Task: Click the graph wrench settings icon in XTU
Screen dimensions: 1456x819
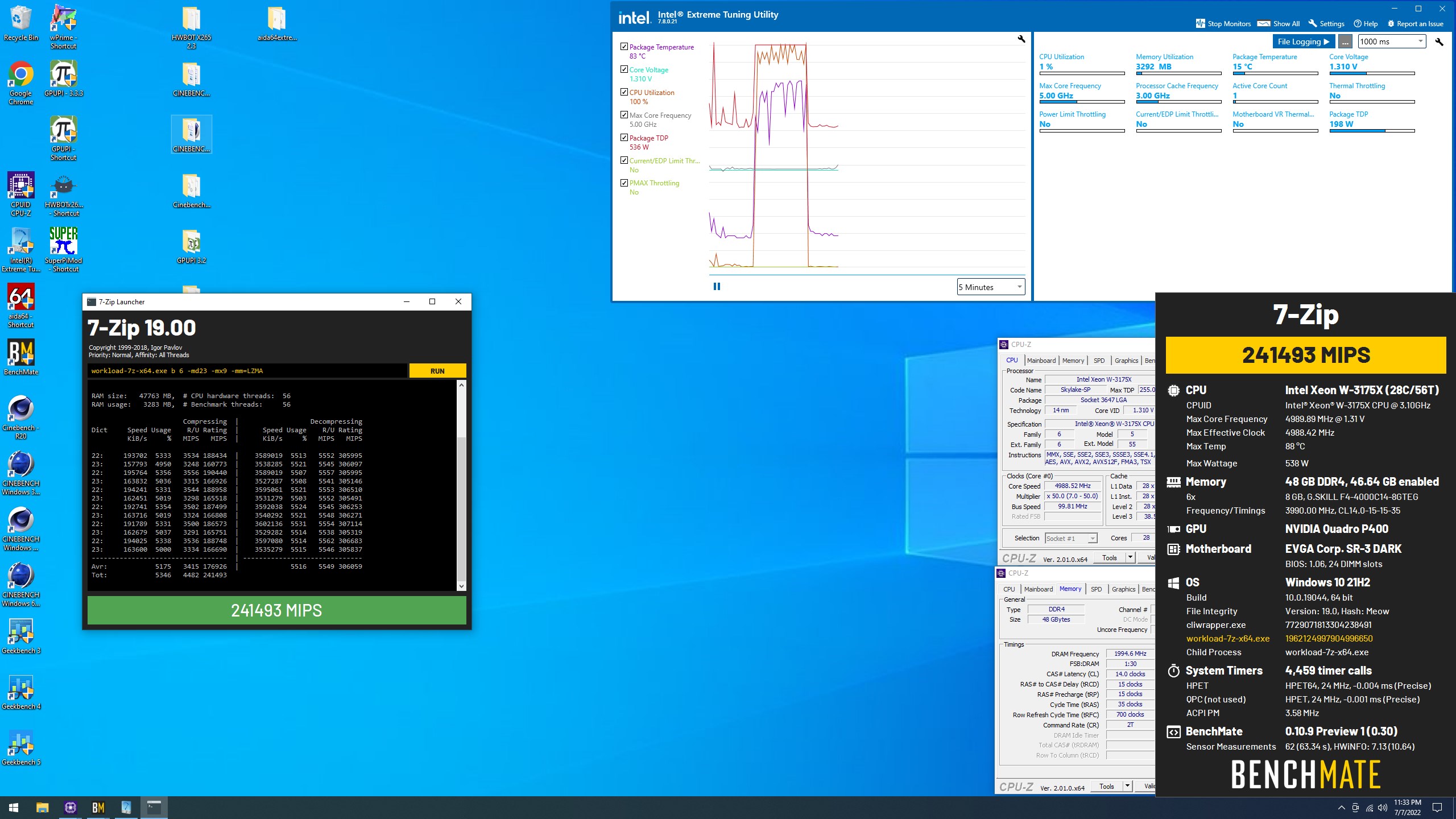Action: pyautogui.click(x=1021, y=39)
